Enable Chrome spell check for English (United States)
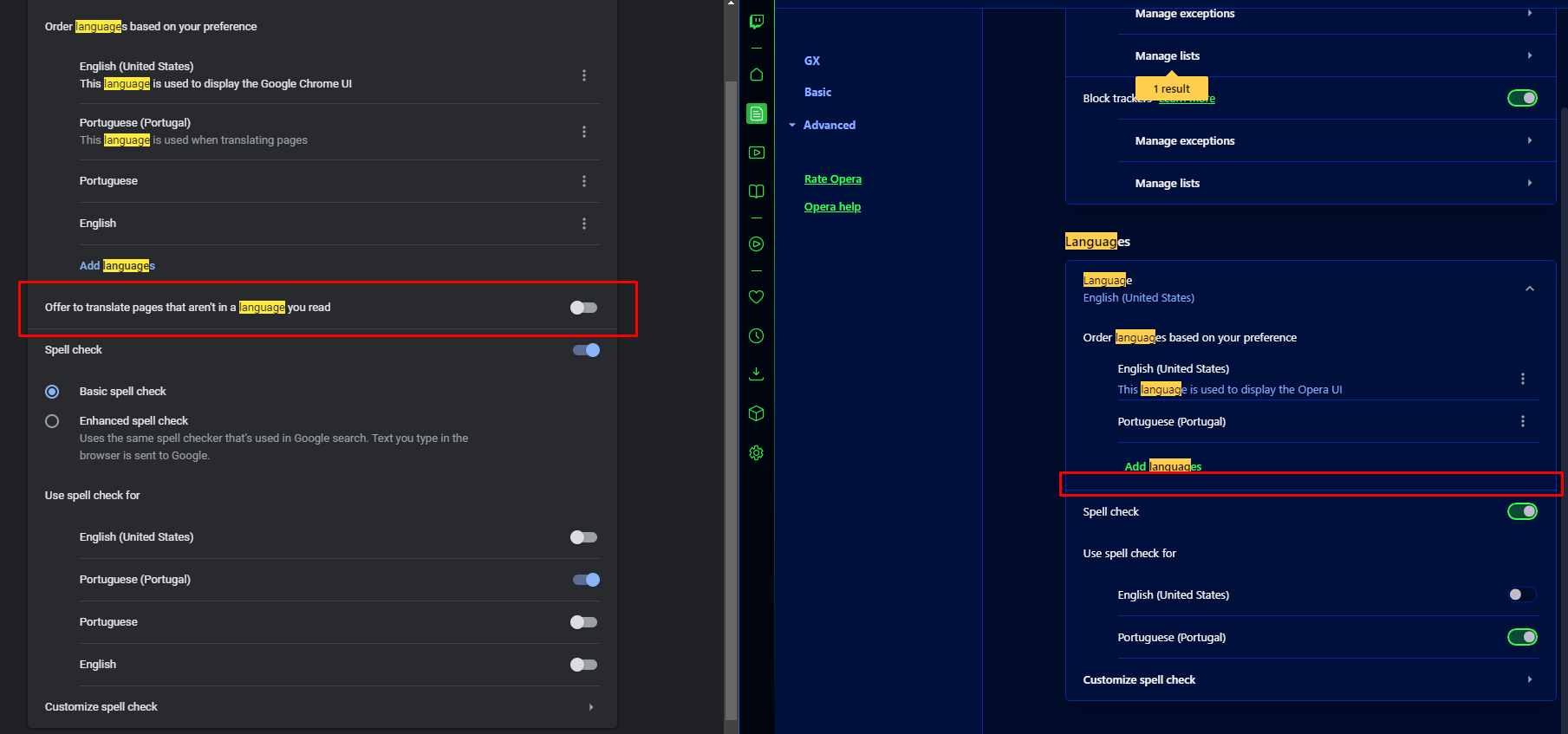This screenshot has height=734, width=1568. (x=583, y=537)
